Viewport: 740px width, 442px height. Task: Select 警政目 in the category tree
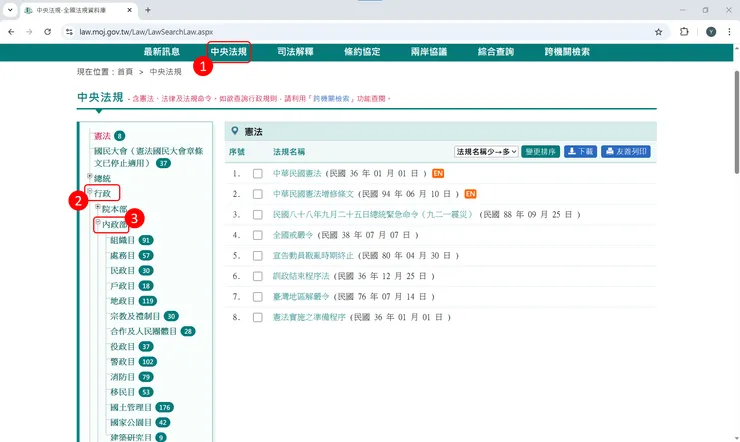click(123, 361)
